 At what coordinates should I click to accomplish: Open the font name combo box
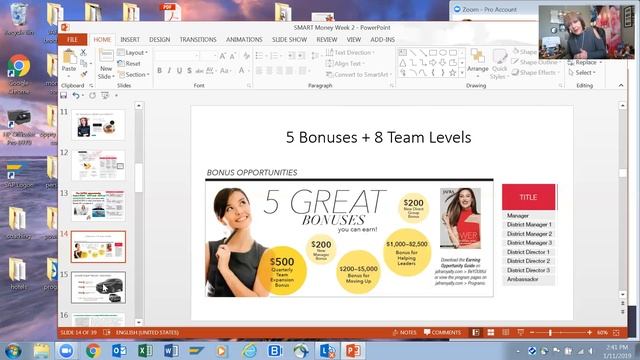(x=177, y=56)
